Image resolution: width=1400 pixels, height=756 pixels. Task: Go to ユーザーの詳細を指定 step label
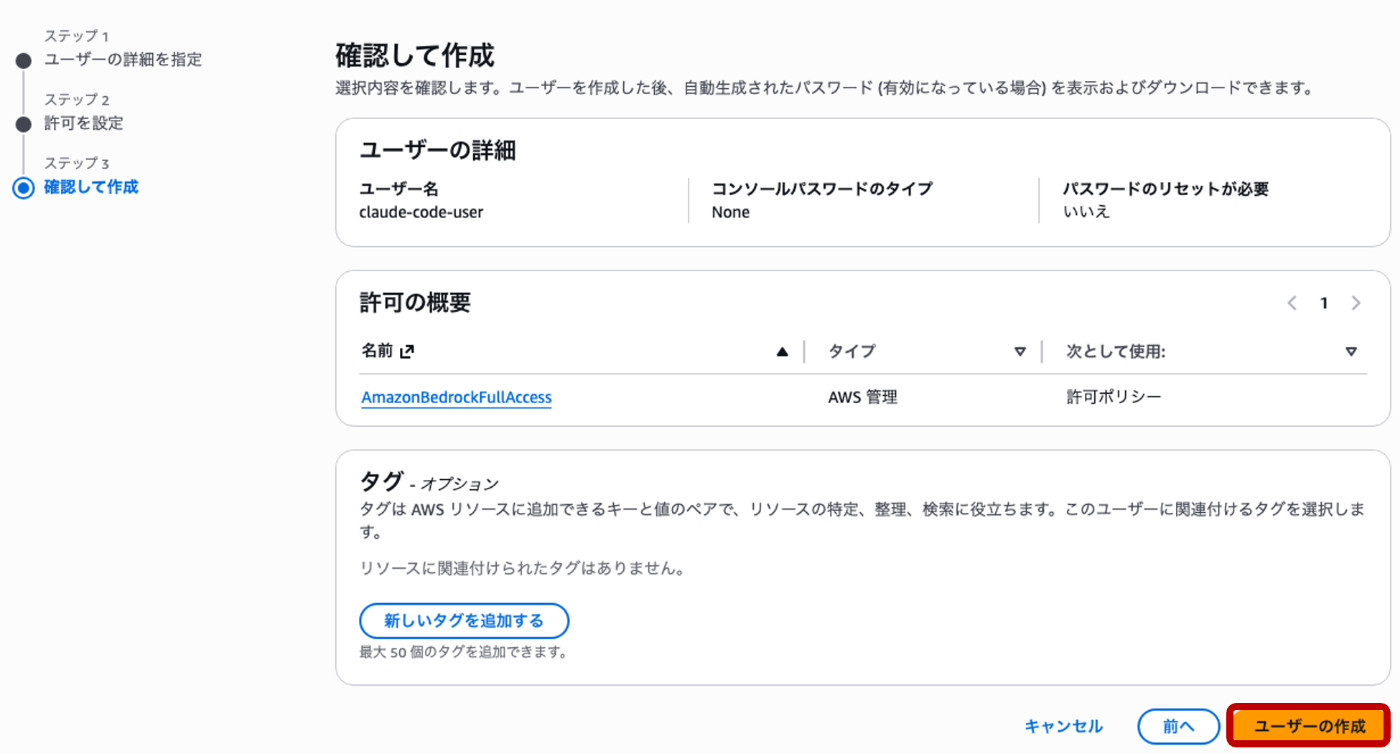(x=123, y=60)
